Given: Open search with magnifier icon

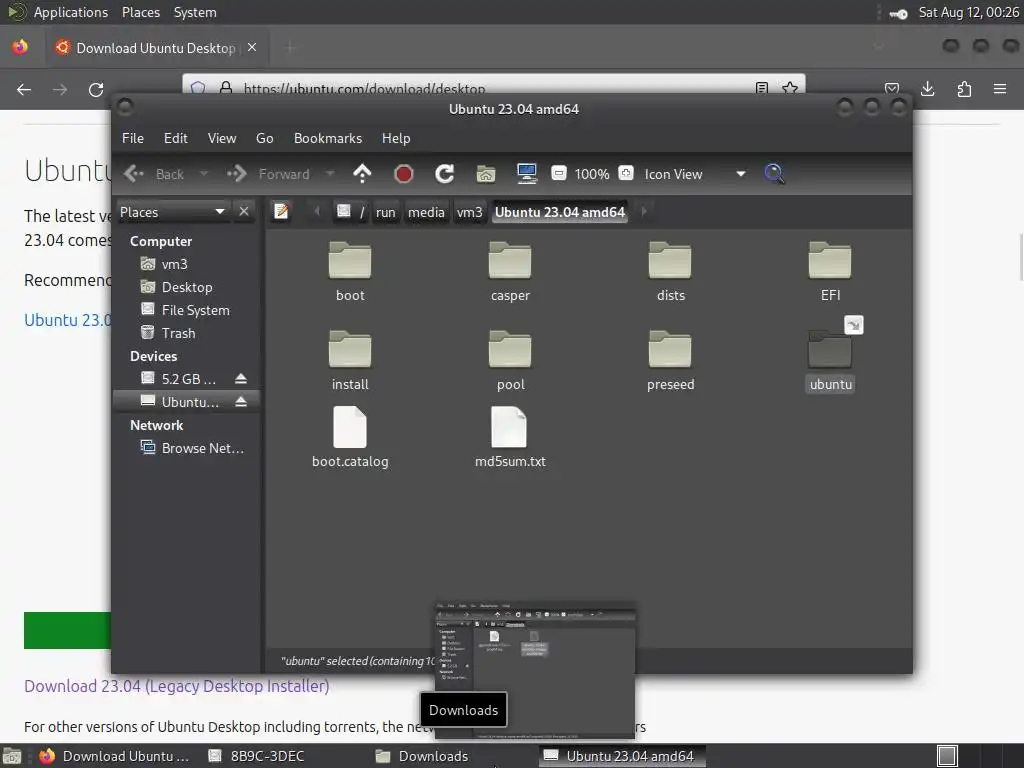Looking at the screenshot, I should (775, 174).
